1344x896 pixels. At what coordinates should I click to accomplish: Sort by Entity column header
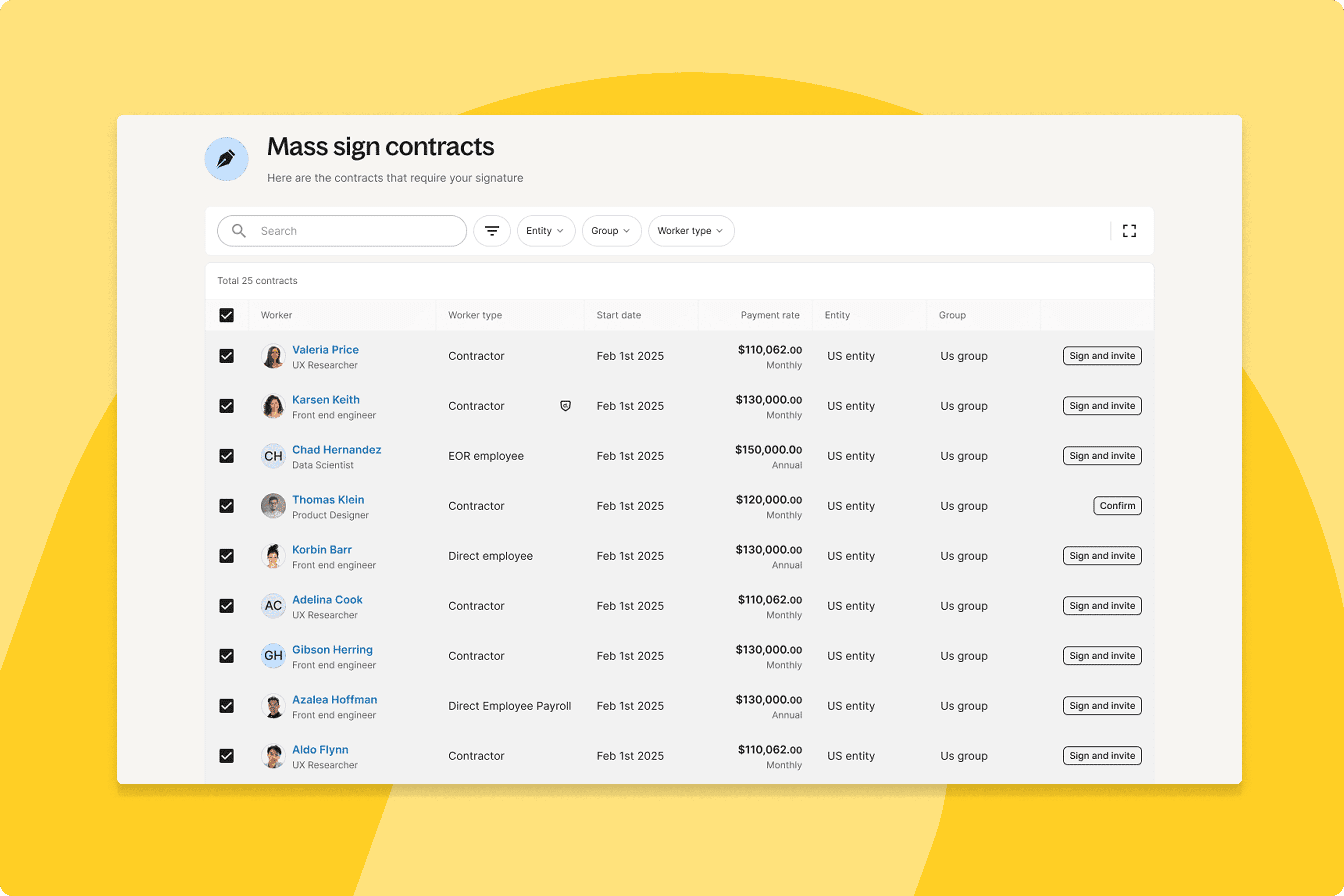coord(837,315)
